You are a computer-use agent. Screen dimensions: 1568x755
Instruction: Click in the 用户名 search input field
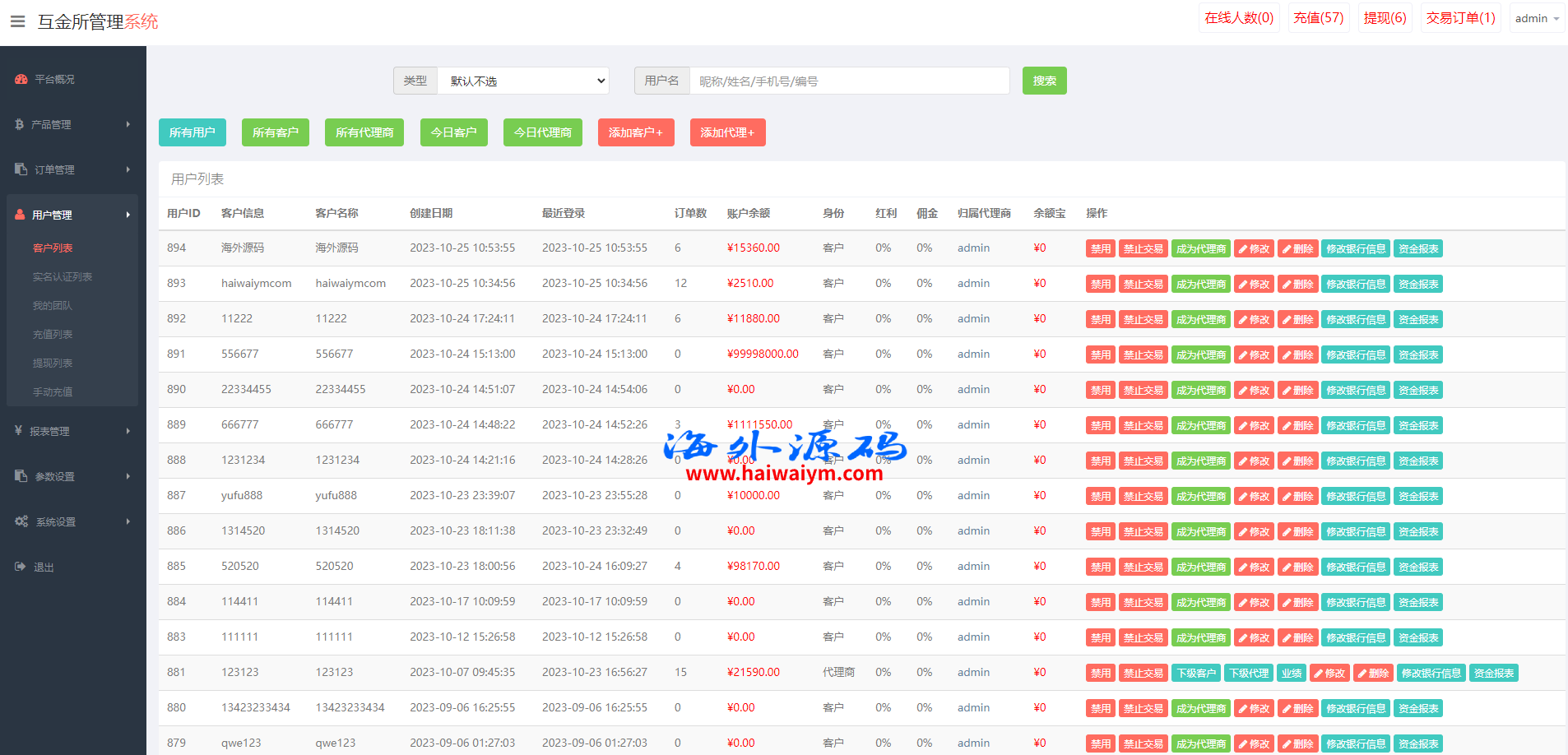click(849, 81)
